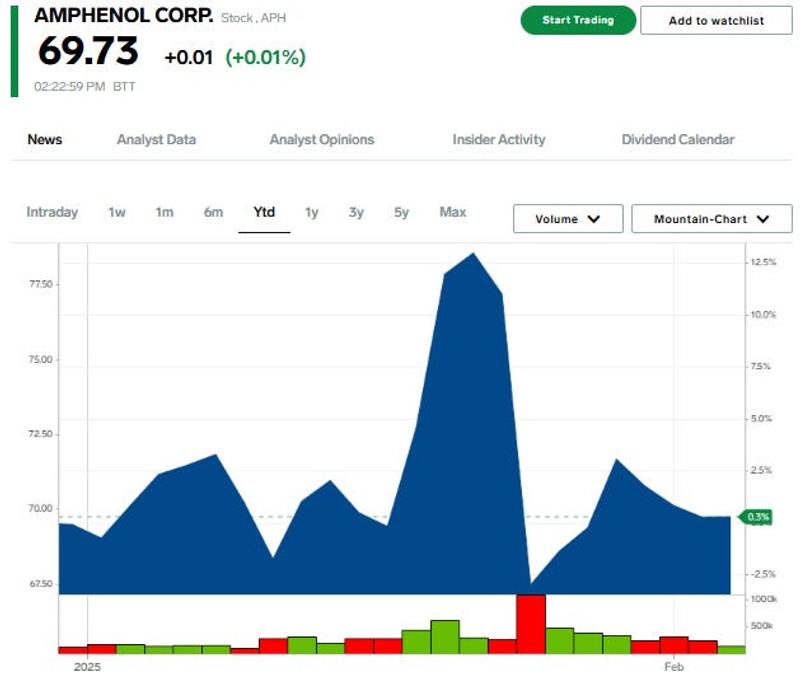Click the +0.01 price change value
This screenshot has height=684, width=800.
tap(189, 57)
